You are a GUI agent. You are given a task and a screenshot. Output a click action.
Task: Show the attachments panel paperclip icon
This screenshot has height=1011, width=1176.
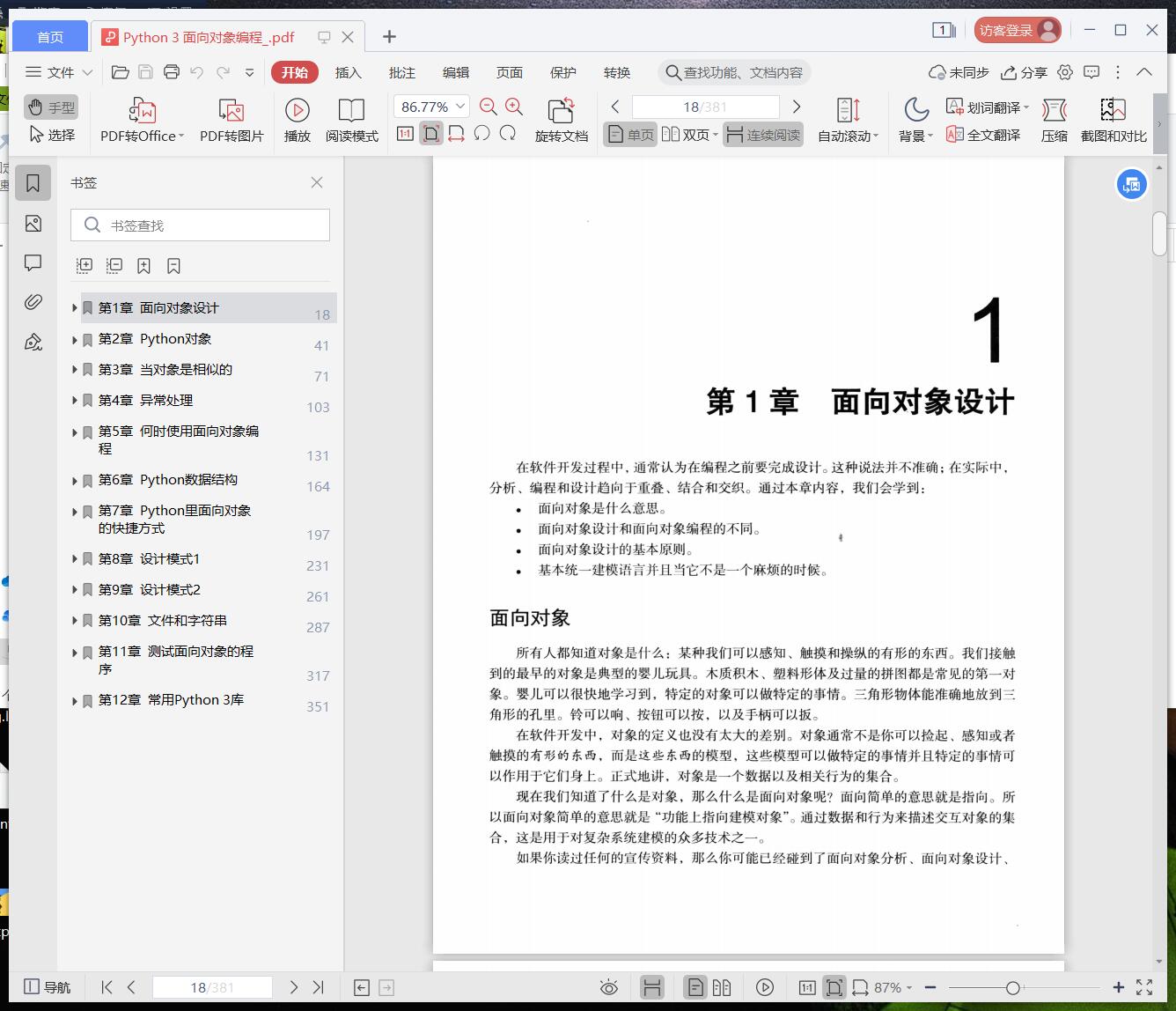pos(33,302)
